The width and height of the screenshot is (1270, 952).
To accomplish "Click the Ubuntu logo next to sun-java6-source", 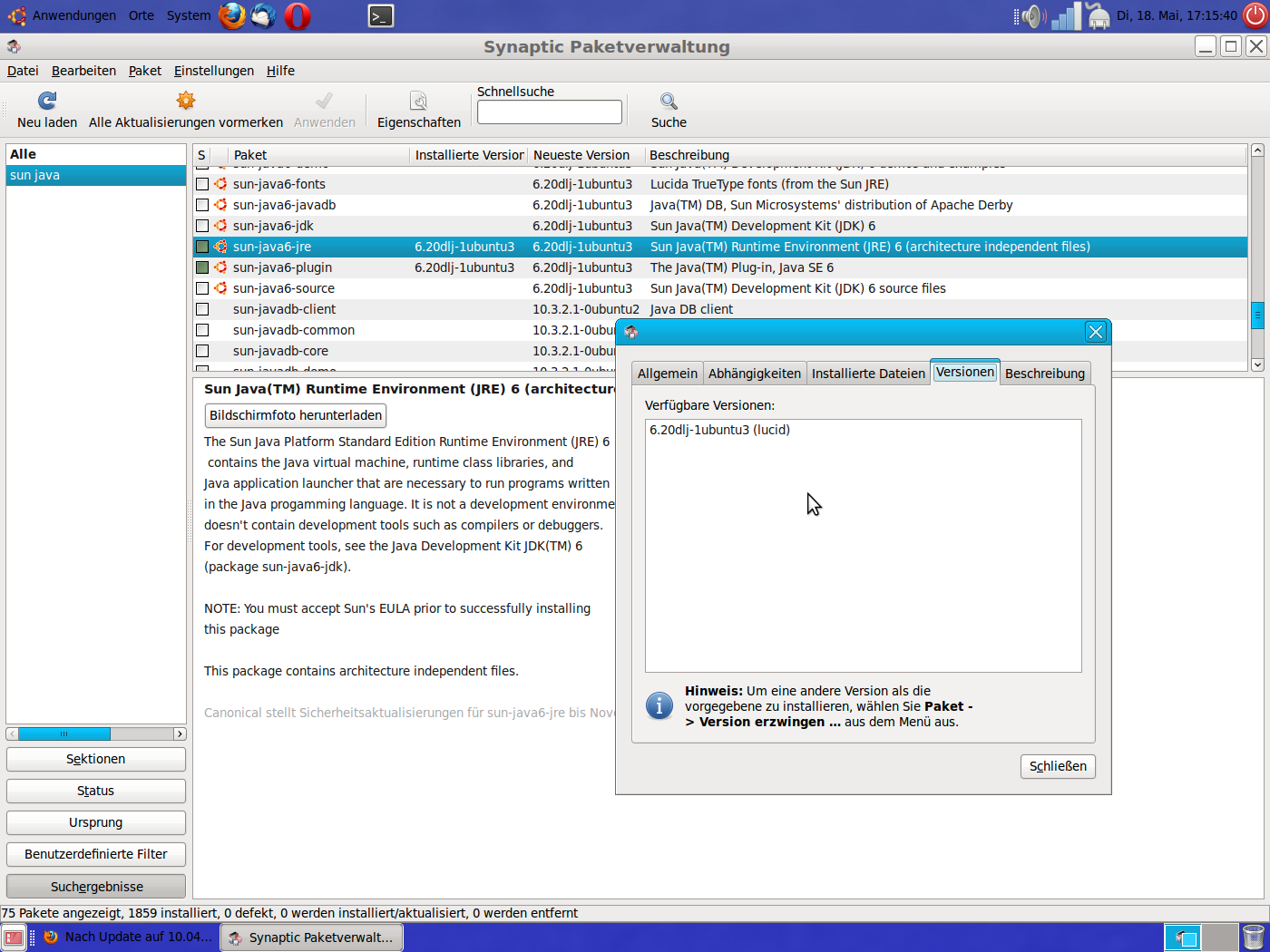I will point(220,288).
